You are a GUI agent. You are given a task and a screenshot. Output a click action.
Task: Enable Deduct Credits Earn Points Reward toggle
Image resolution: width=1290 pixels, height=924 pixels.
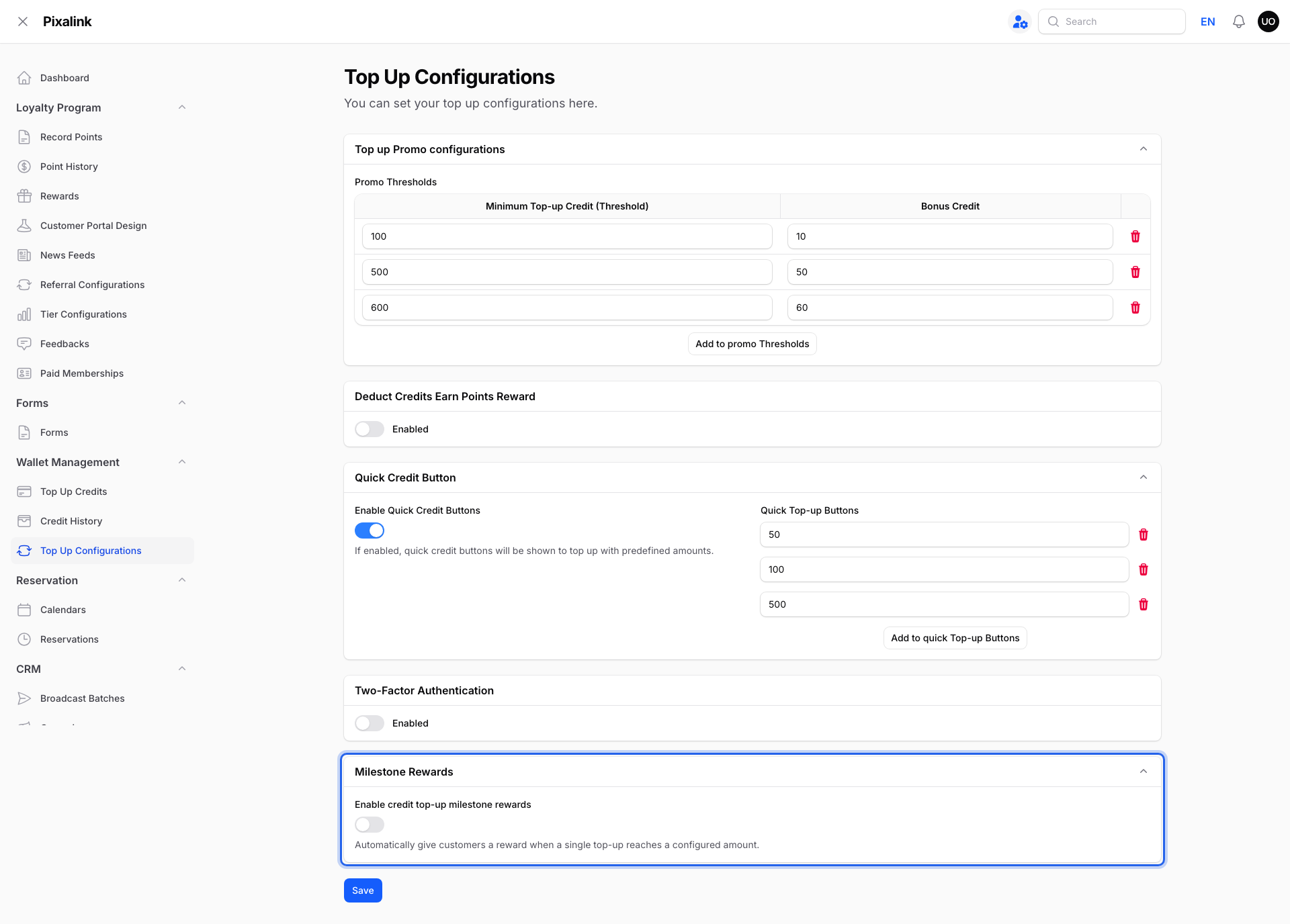[370, 429]
